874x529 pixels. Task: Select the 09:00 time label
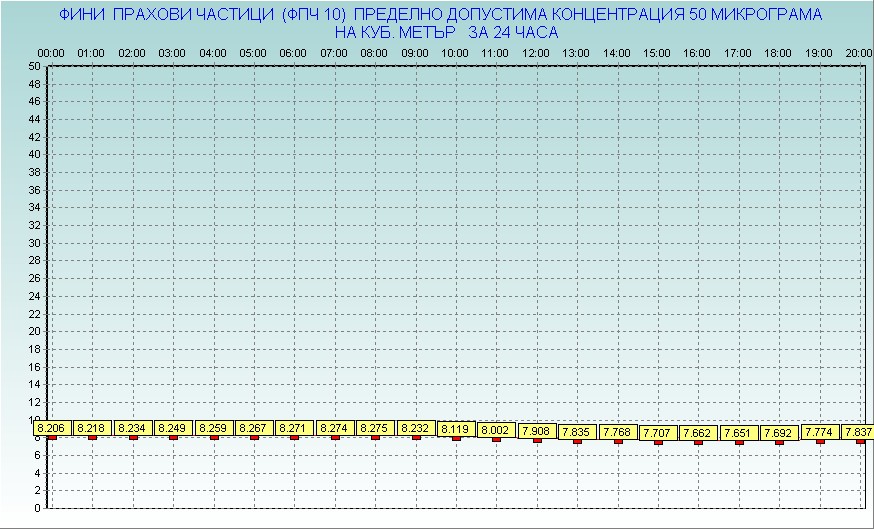[415, 54]
